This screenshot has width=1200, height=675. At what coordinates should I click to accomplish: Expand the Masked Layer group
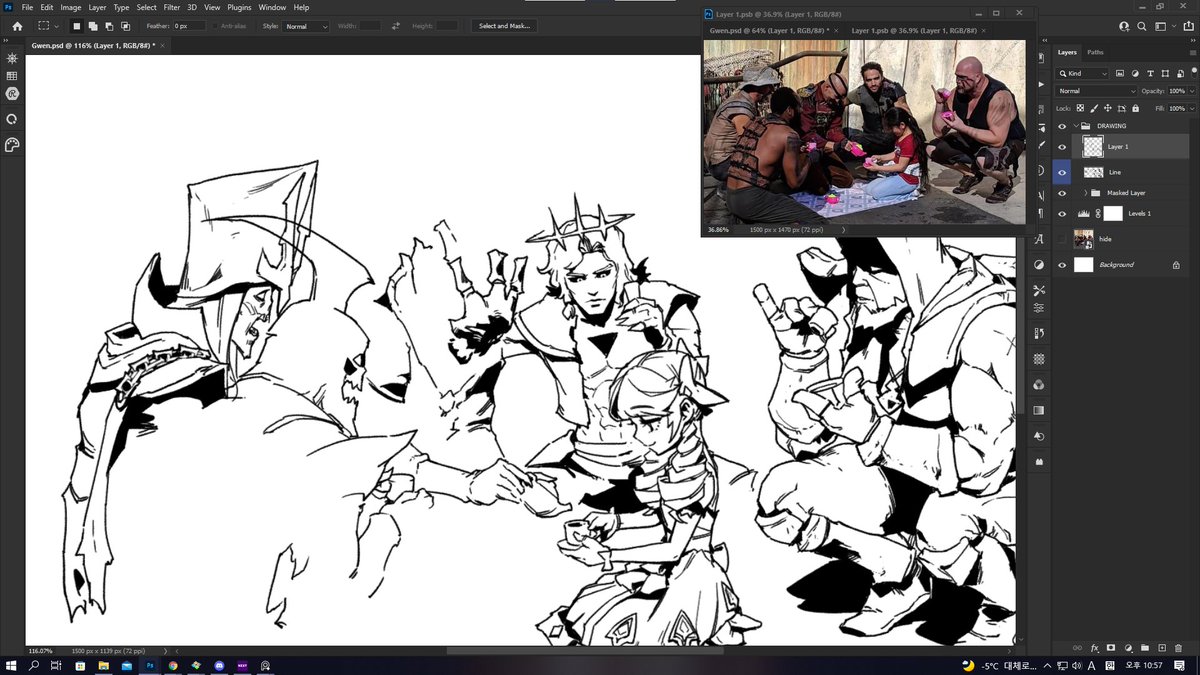(x=1086, y=193)
